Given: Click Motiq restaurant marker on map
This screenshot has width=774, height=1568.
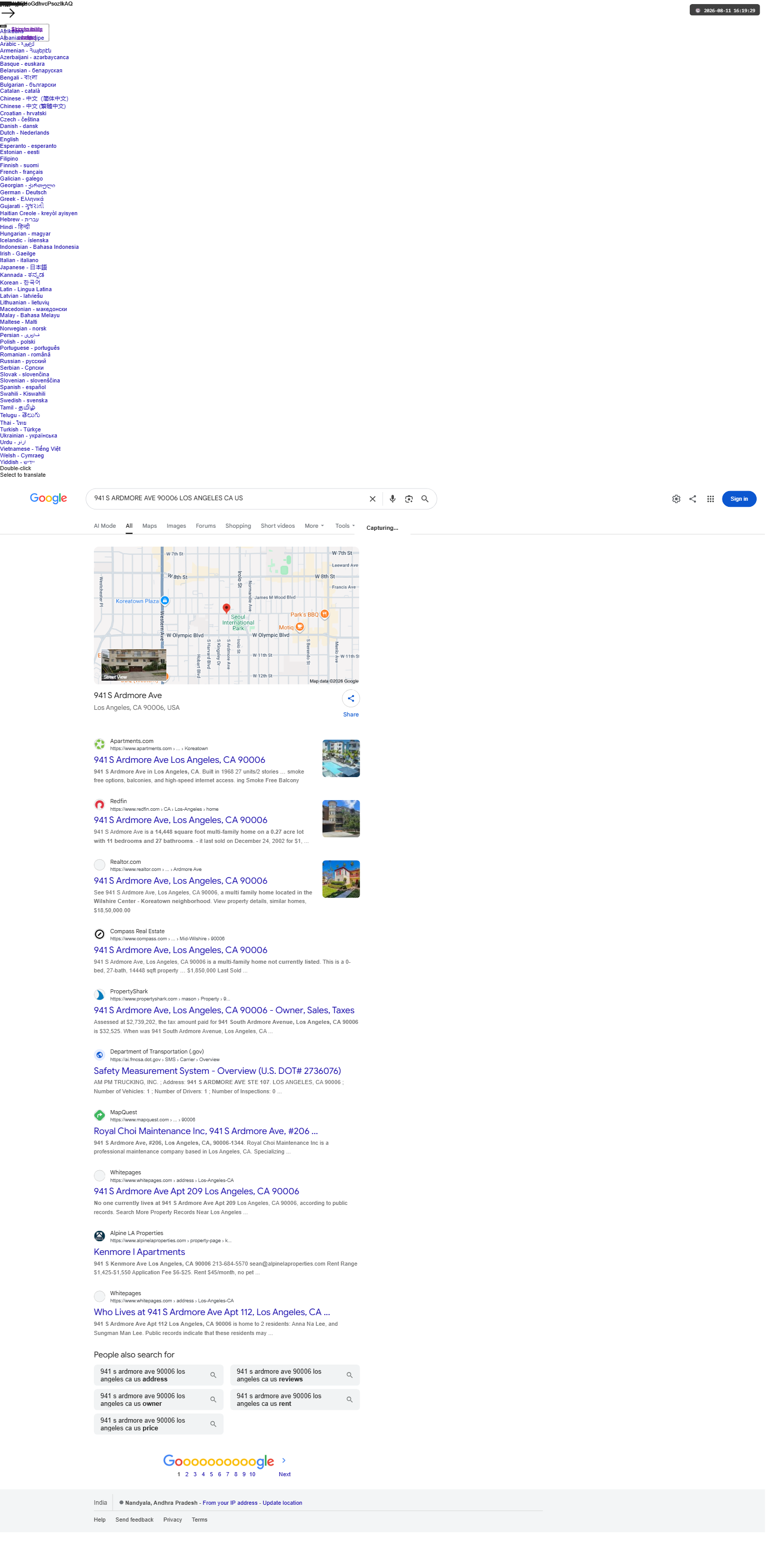Looking at the screenshot, I should pos(299,626).
